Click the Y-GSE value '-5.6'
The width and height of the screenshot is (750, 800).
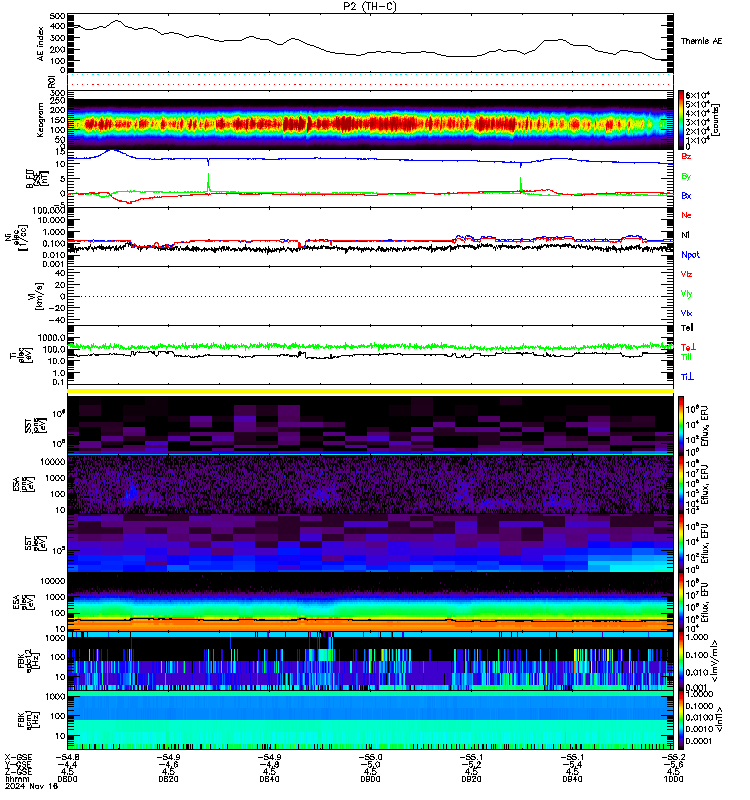click(673, 764)
